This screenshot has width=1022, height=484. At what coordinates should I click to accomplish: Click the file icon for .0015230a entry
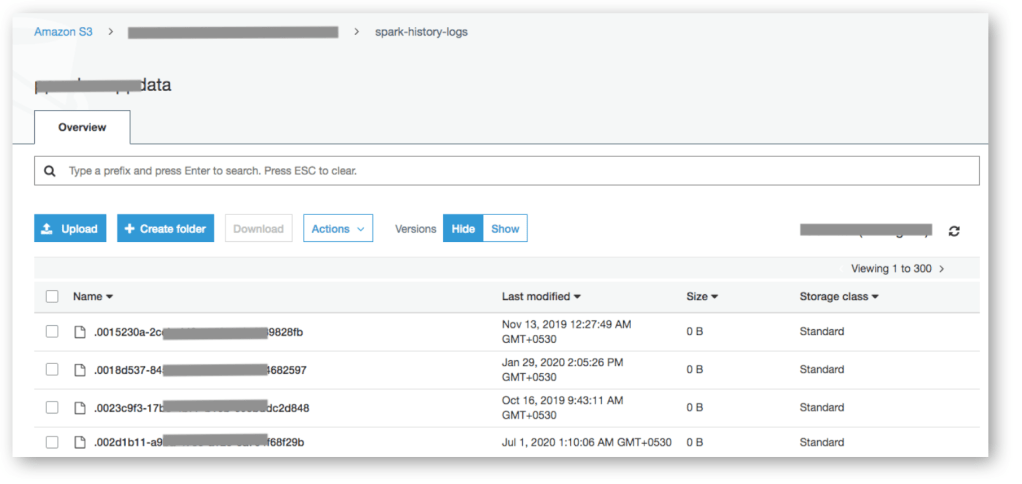tap(80, 332)
